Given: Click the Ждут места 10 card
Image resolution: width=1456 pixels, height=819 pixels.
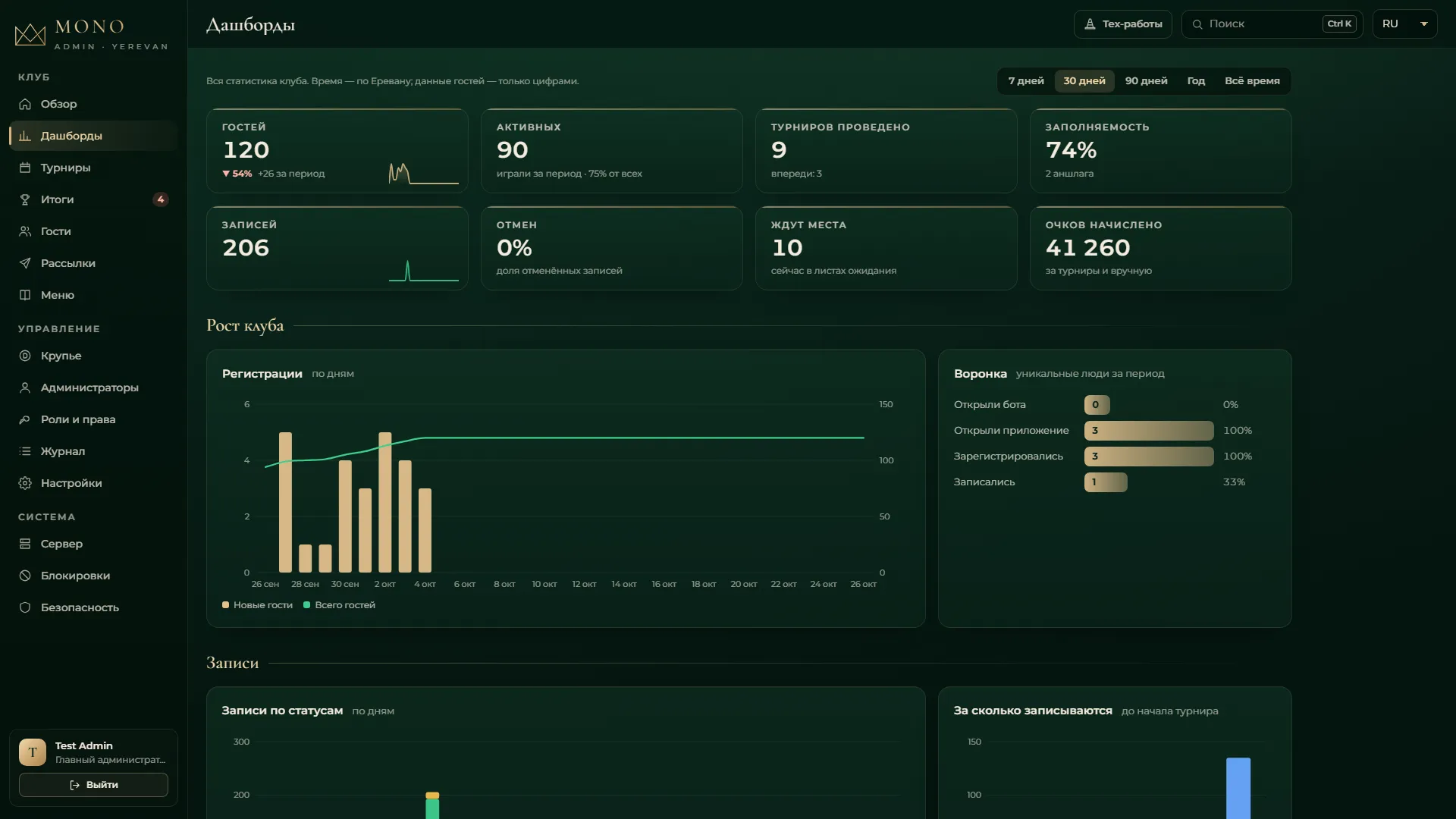Looking at the screenshot, I should 886,248.
